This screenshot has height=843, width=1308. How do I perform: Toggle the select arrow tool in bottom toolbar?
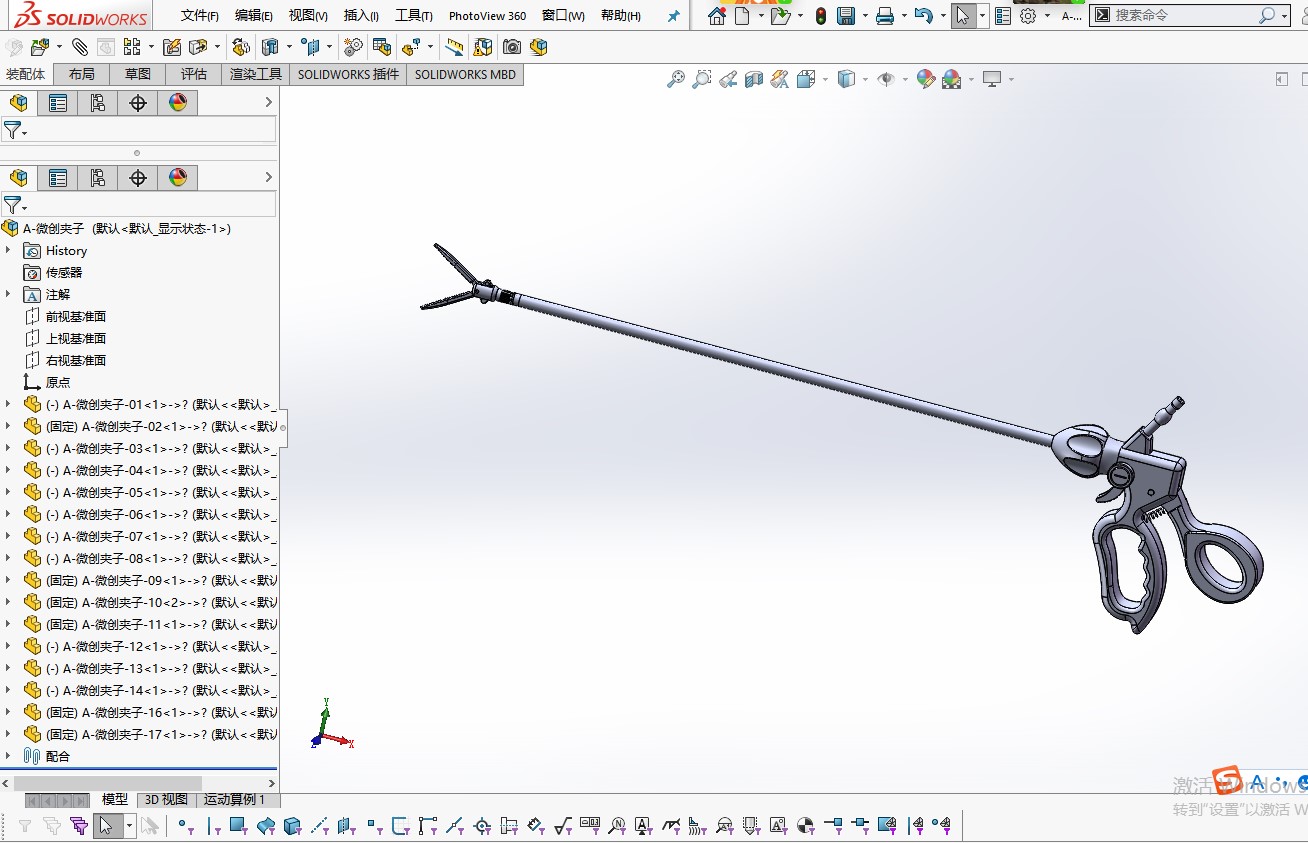[x=105, y=826]
